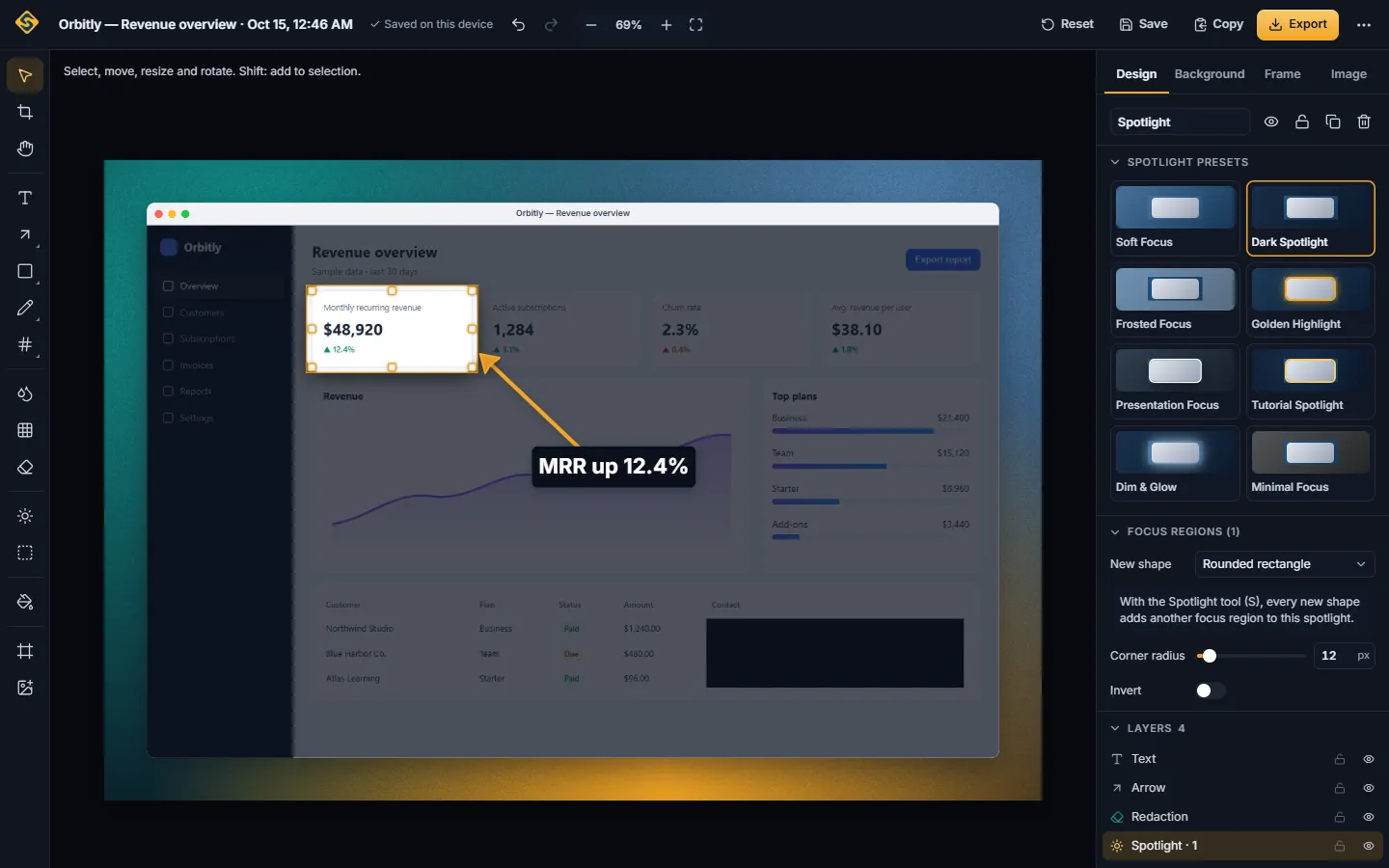Undo the last action
Viewport: 1389px width, 868px height.
[519, 24]
